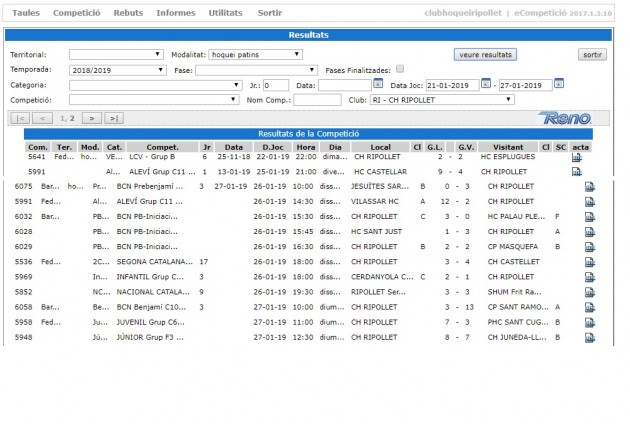Select the NACIONAL CATALA... competition cell
The height and width of the screenshot is (424, 630).
point(153,292)
